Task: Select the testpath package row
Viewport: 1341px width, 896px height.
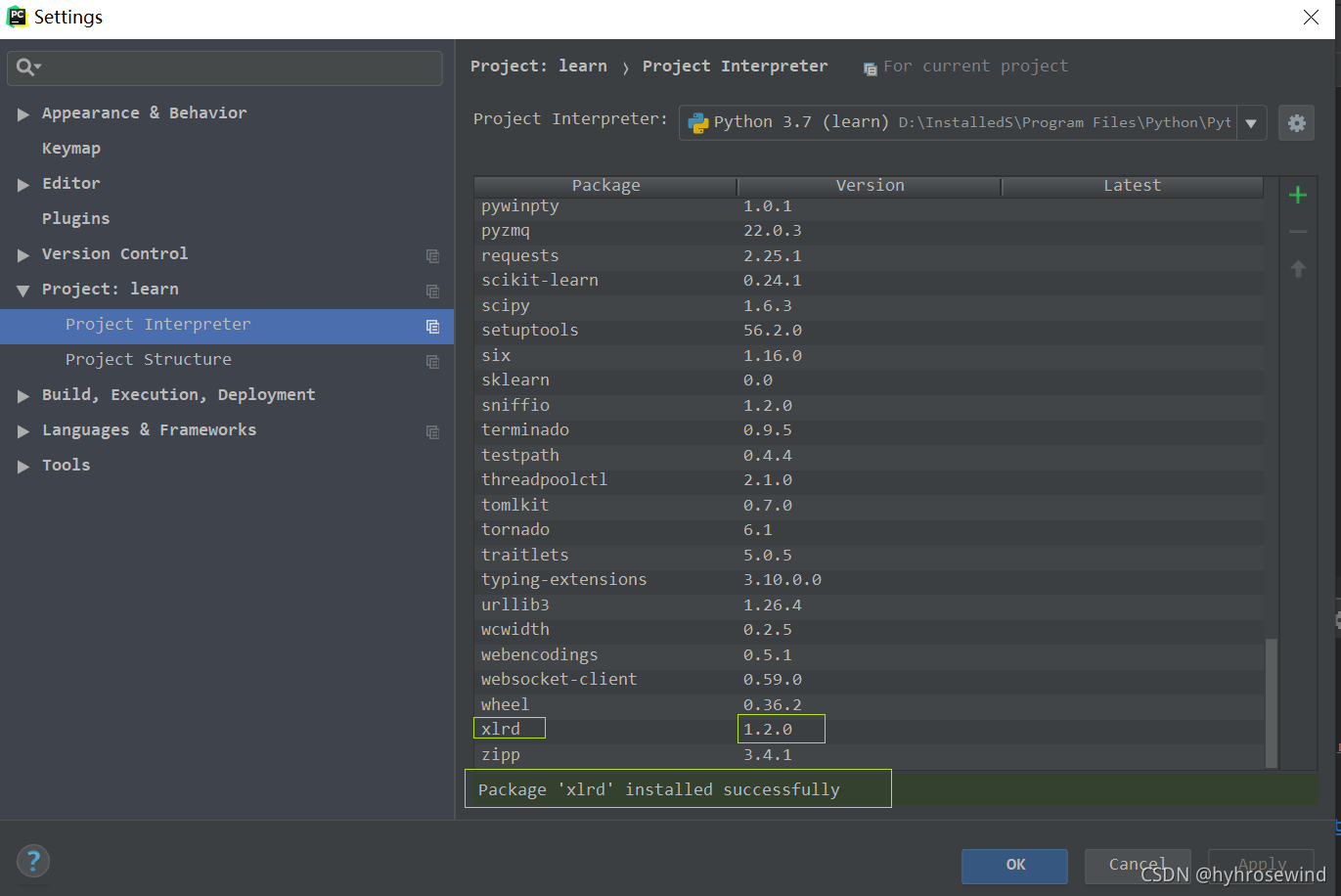Action: pos(869,456)
